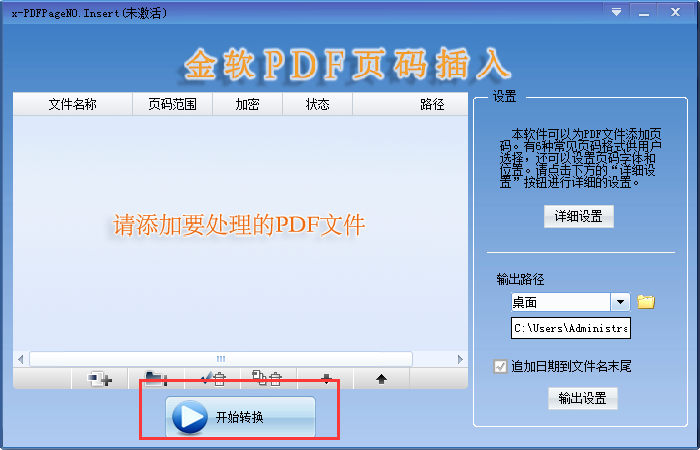Image resolution: width=700 pixels, height=450 pixels.
Task: Move the file down with the down arrow
Action: pyautogui.click(x=325, y=379)
